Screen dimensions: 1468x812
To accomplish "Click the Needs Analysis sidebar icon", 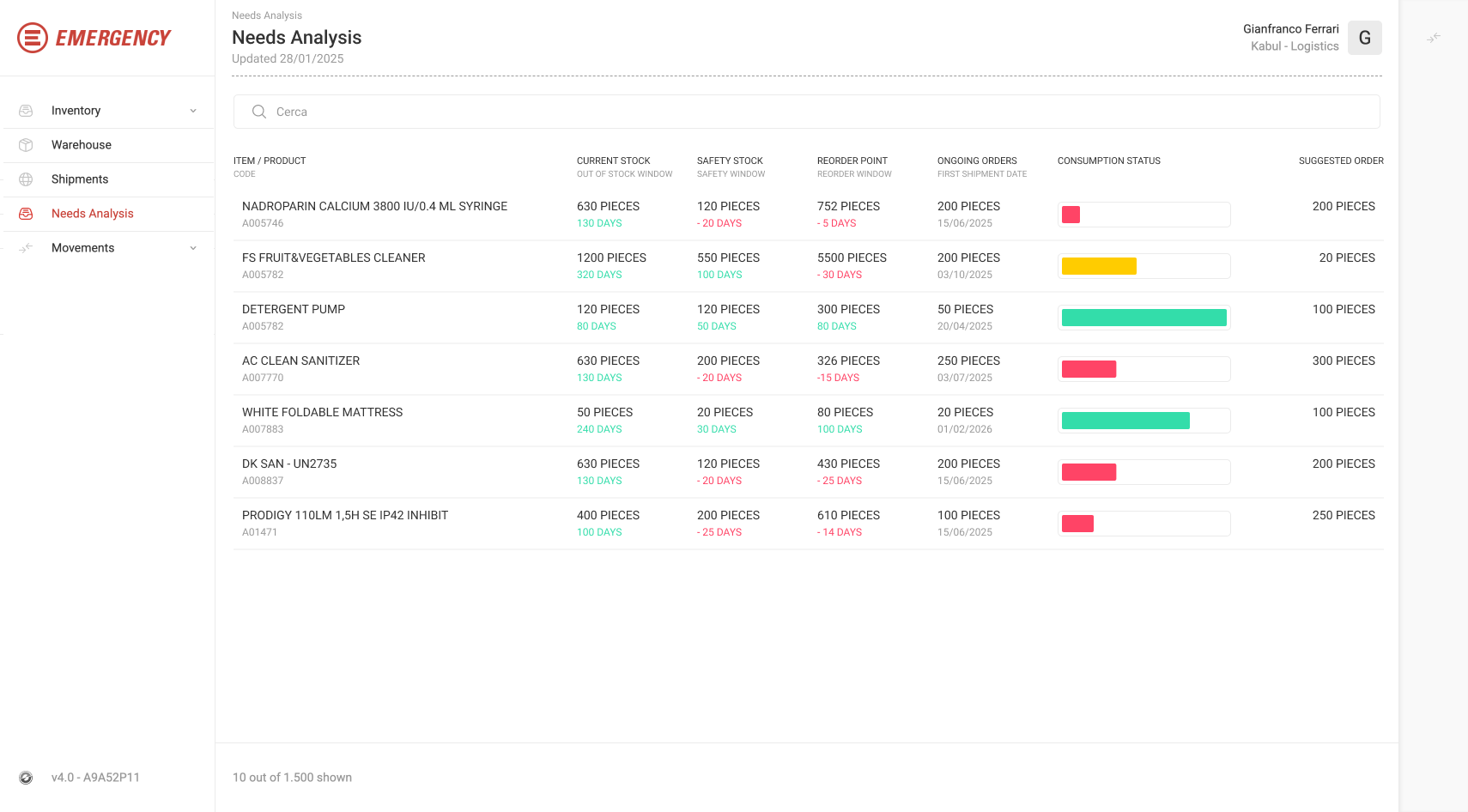I will [x=26, y=214].
